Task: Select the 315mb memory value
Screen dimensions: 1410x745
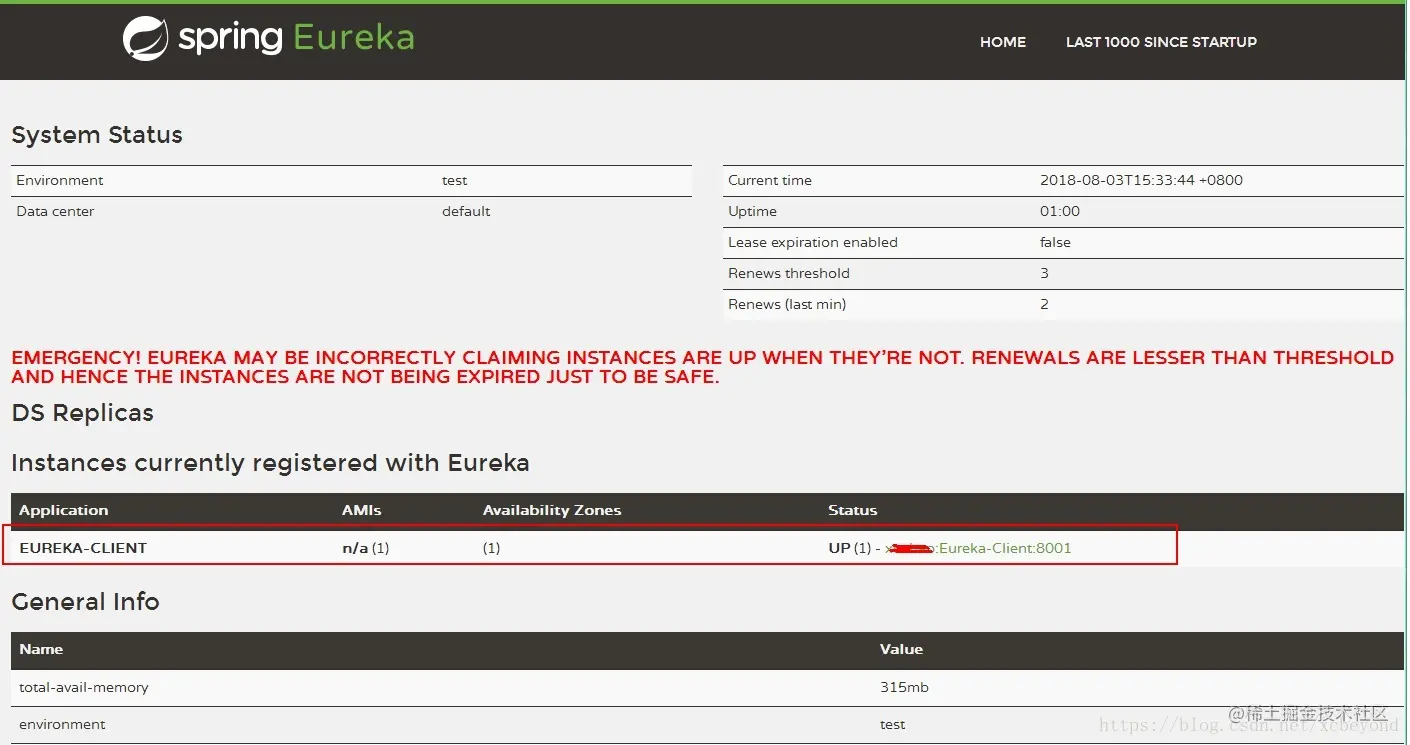Action: [x=905, y=688]
